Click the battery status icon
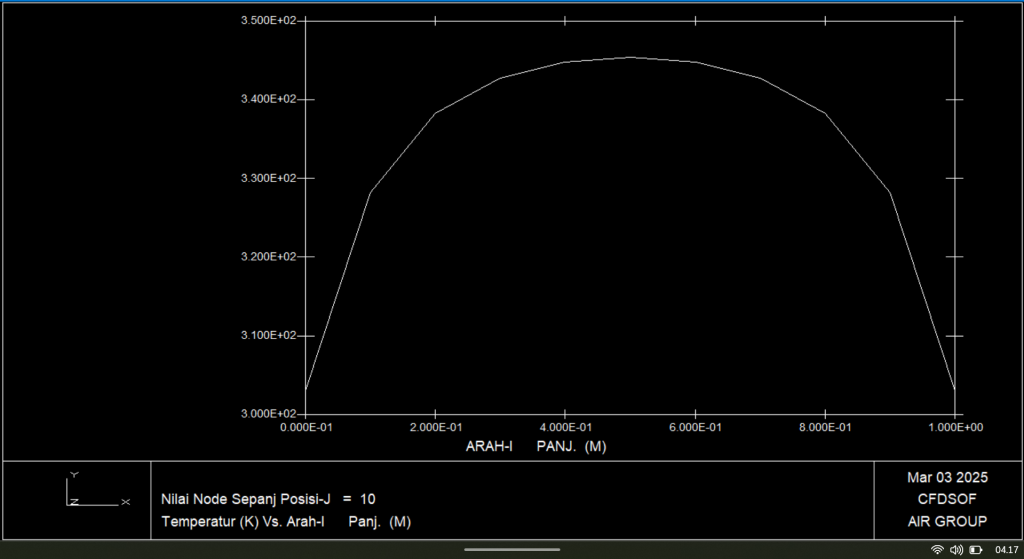 pyautogui.click(x=975, y=549)
